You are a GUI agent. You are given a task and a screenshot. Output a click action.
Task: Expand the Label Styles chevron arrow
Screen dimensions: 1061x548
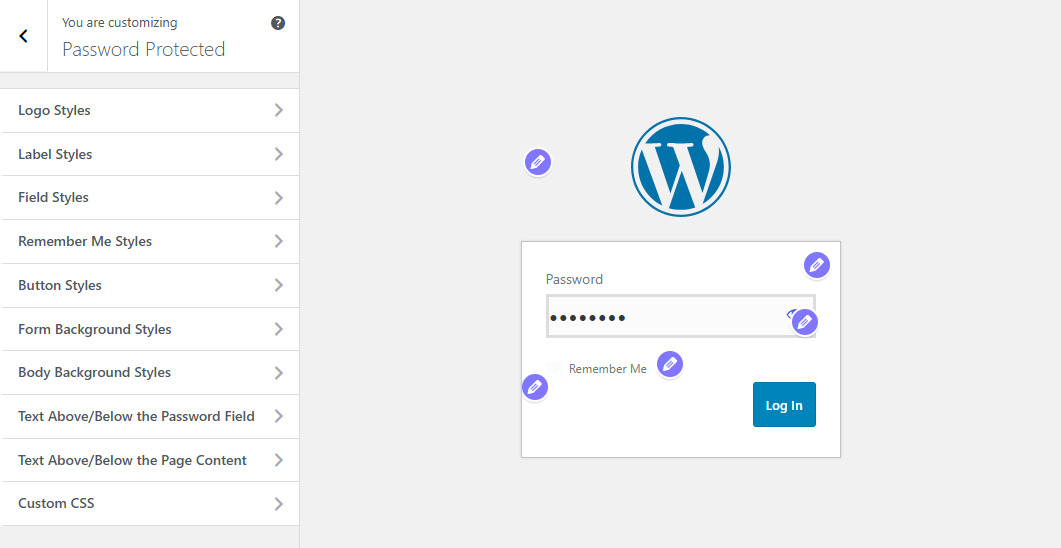click(279, 154)
